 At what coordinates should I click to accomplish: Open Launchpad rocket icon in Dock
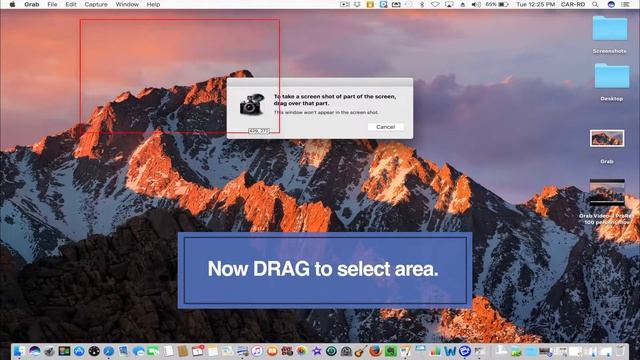point(49,351)
